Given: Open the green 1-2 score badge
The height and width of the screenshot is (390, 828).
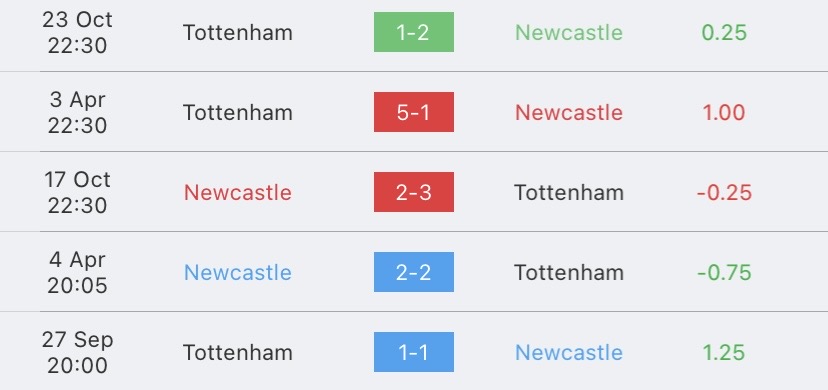Looking at the screenshot, I should click(x=413, y=32).
